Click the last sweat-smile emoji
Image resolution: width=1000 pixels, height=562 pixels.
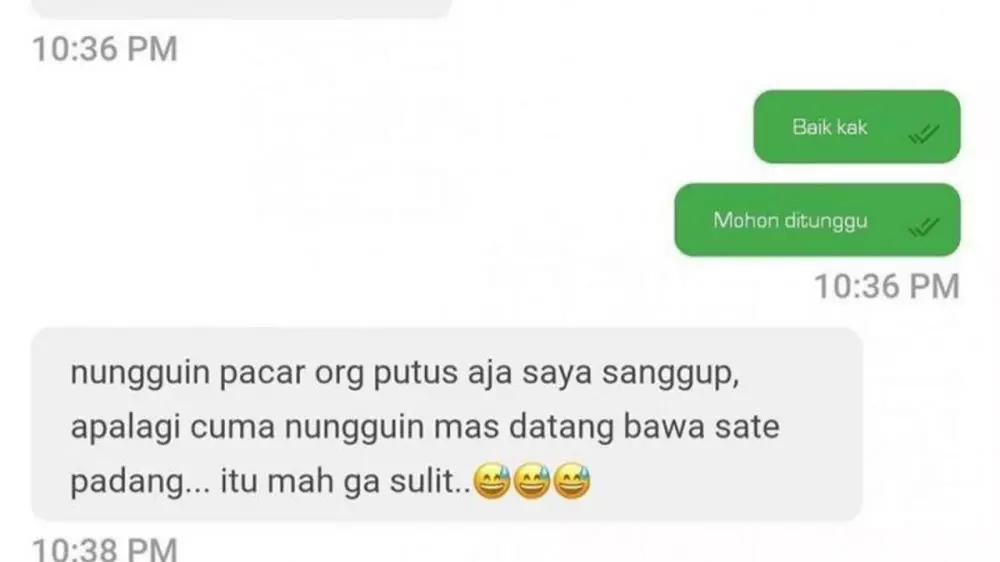tap(572, 480)
